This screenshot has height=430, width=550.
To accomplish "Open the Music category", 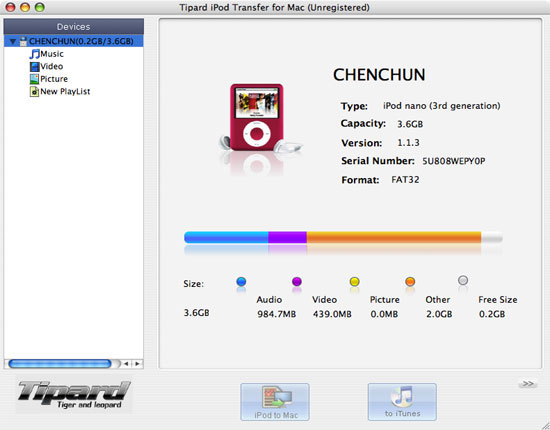I will (x=52, y=54).
